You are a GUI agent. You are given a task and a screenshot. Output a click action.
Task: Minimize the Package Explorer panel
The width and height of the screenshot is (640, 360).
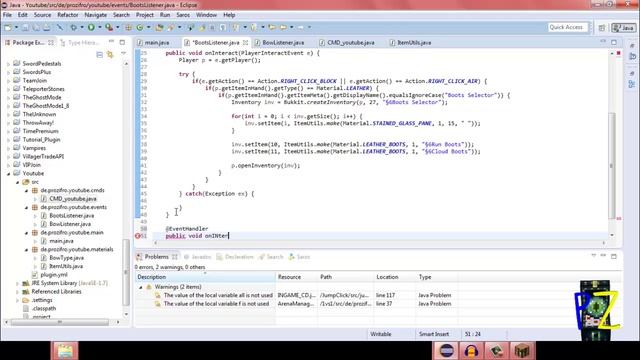coord(111,42)
